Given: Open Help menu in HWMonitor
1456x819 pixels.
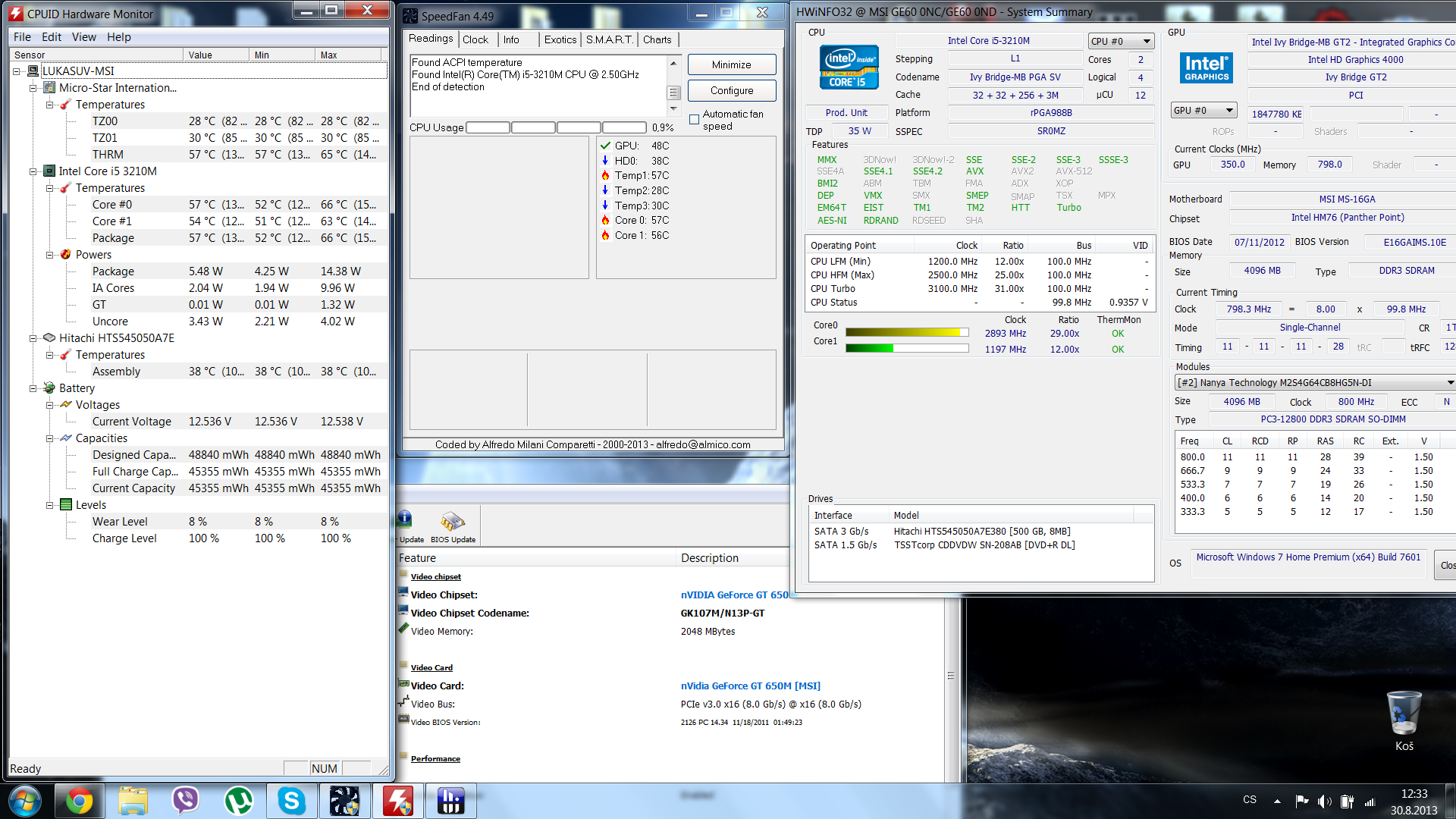Looking at the screenshot, I should (119, 36).
